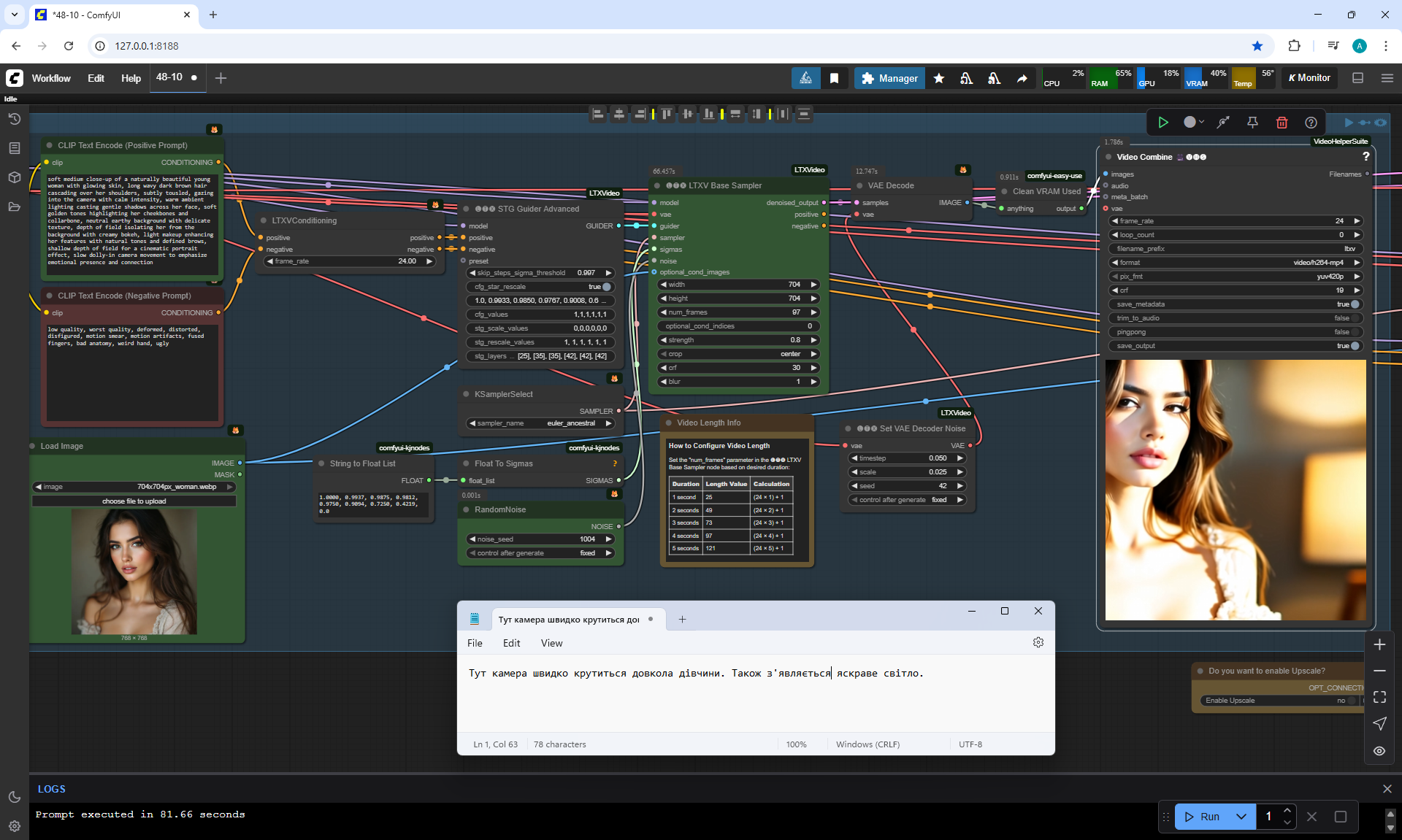Viewport: 1402px width, 840px height.
Task: Click fit view icon on canvas controls
Action: click(1379, 697)
